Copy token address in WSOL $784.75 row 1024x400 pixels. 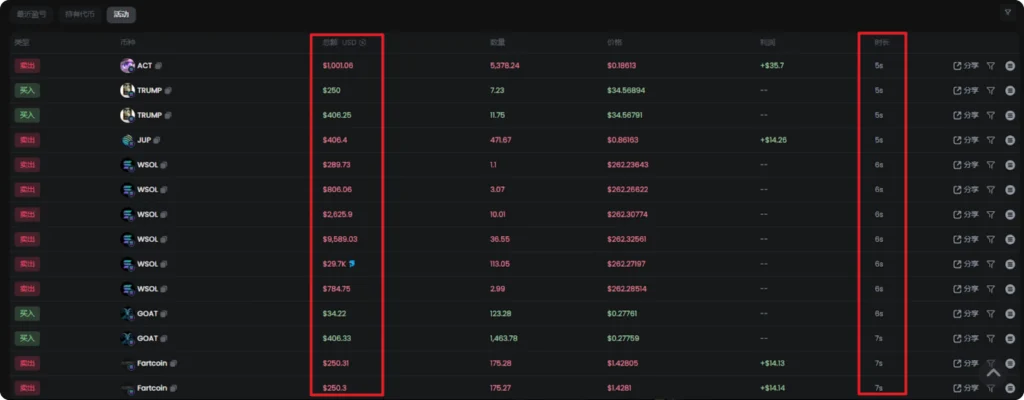pos(164,290)
